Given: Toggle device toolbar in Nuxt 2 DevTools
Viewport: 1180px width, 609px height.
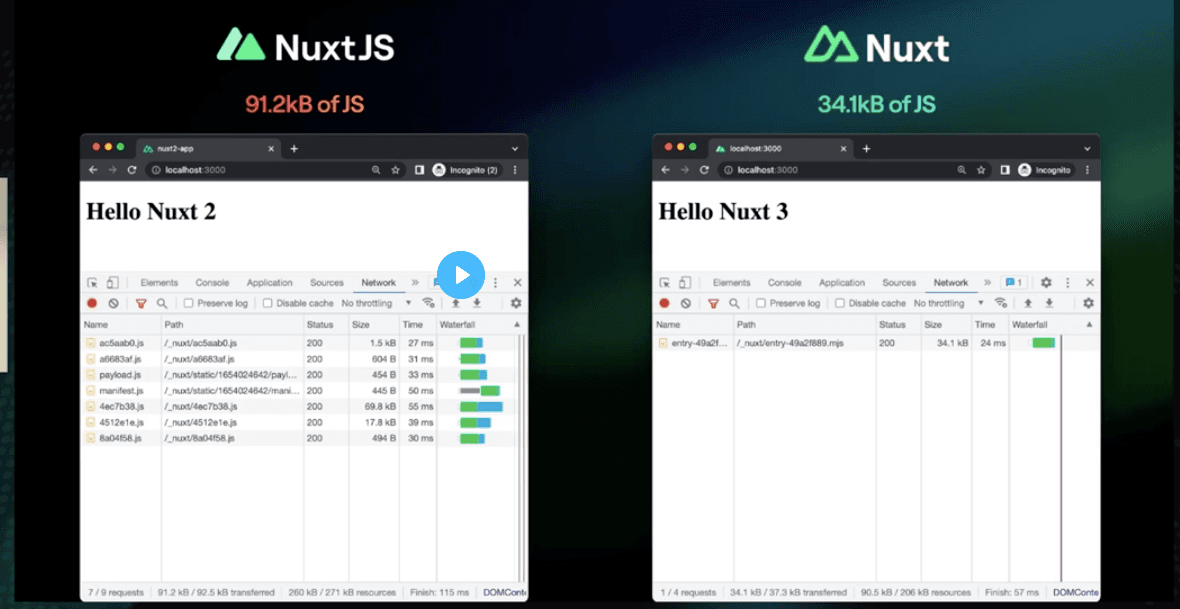Looking at the screenshot, I should [x=112, y=283].
